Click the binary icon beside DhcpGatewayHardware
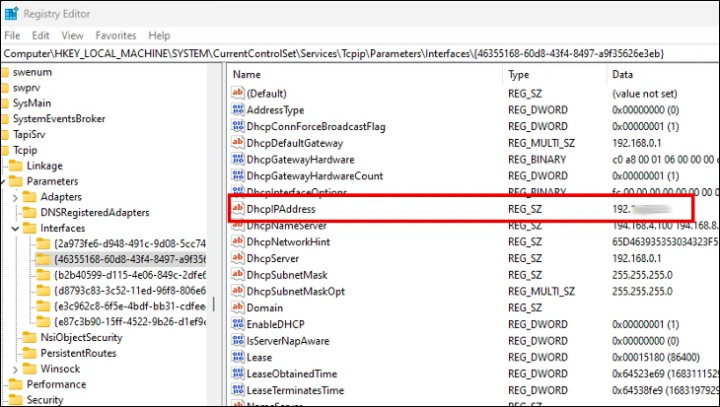 (238, 160)
